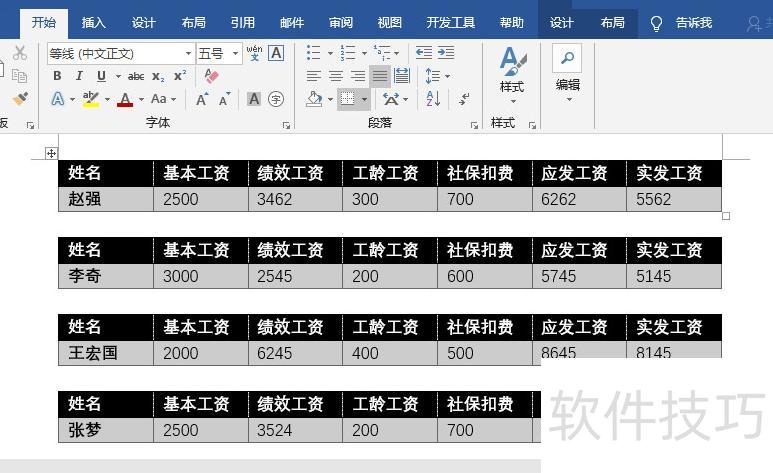Increase paragraph indent
The width and height of the screenshot is (773, 473).
pos(446,53)
